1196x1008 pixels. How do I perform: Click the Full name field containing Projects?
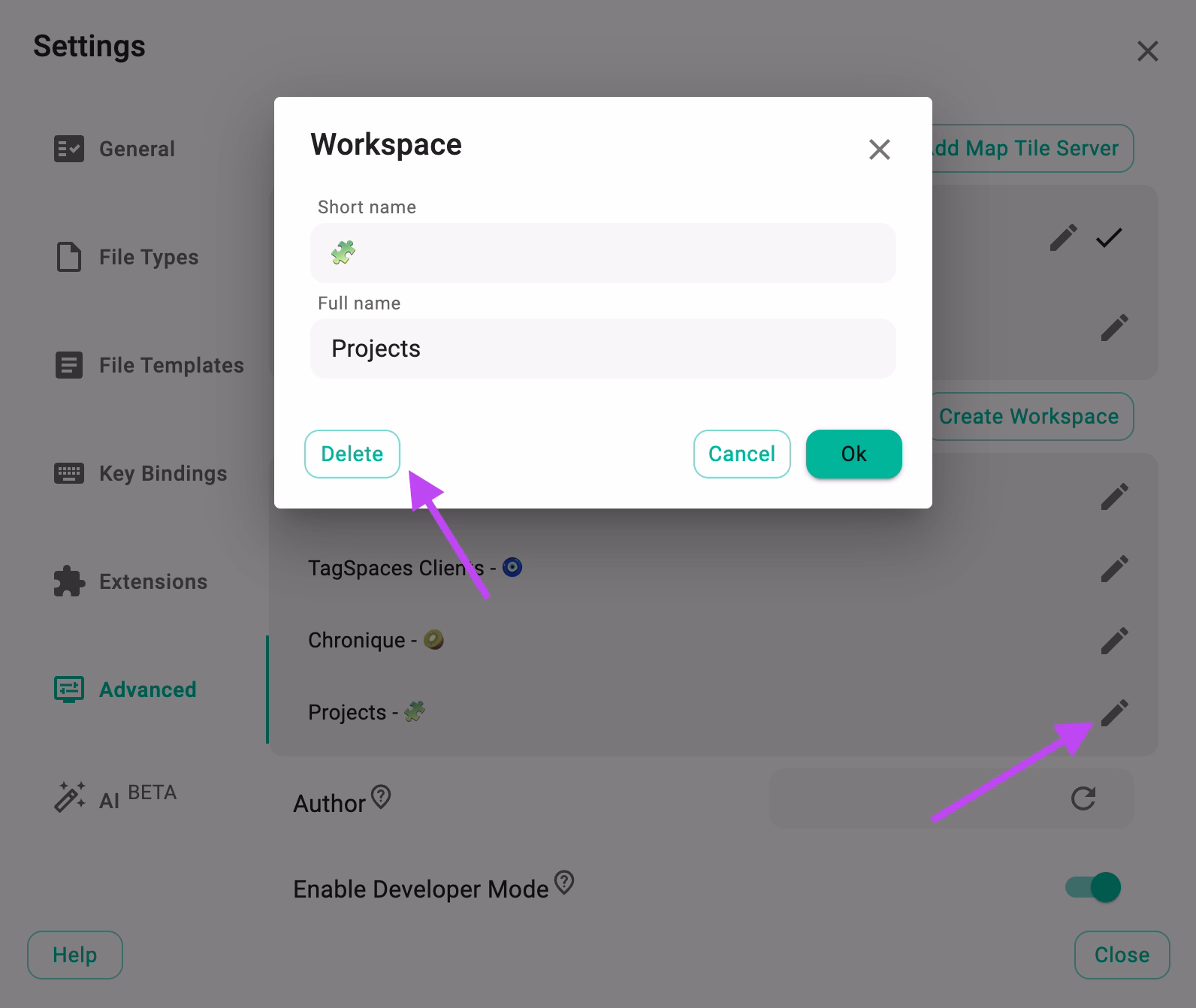click(603, 349)
